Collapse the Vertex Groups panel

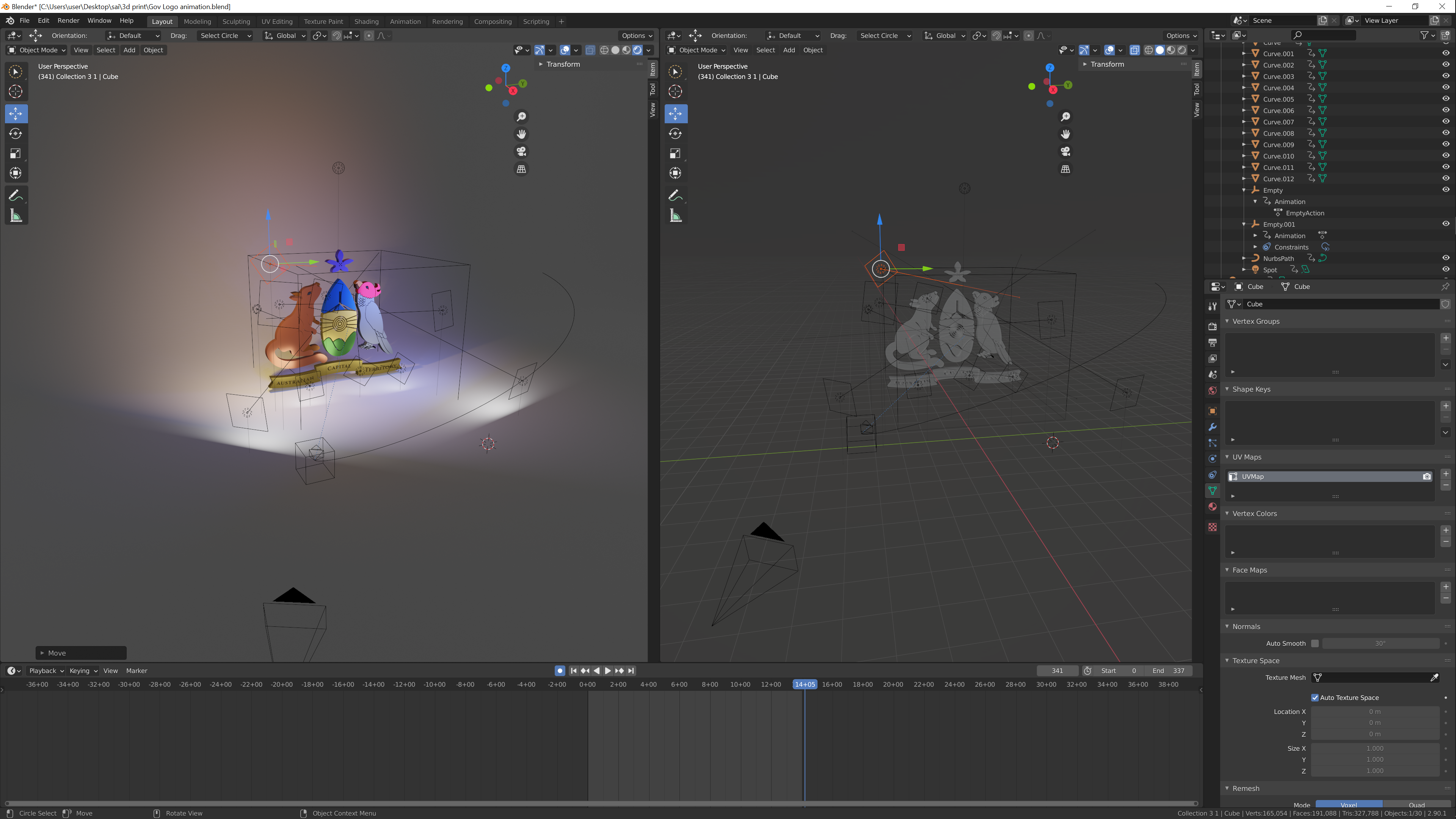pyautogui.click(x=1227, y=321)
